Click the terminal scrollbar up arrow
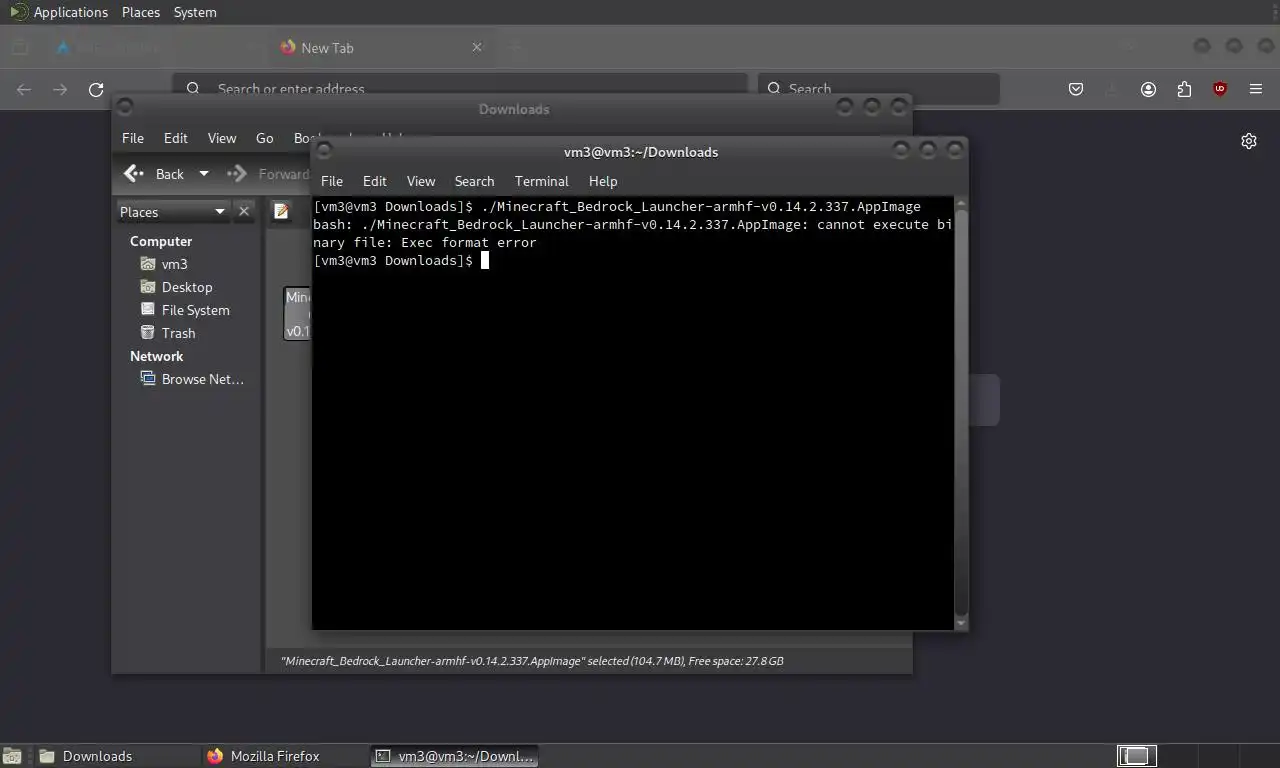 point(961,204)
